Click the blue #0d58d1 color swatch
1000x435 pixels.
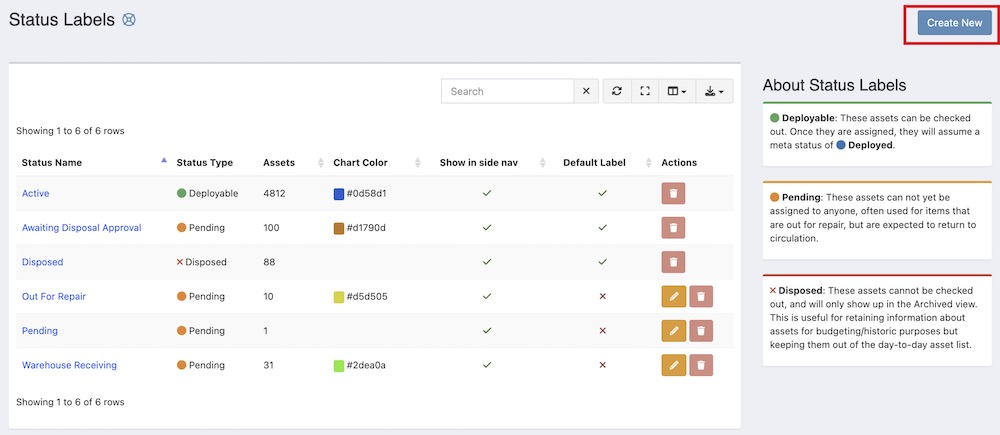click(x=338, y=194)
